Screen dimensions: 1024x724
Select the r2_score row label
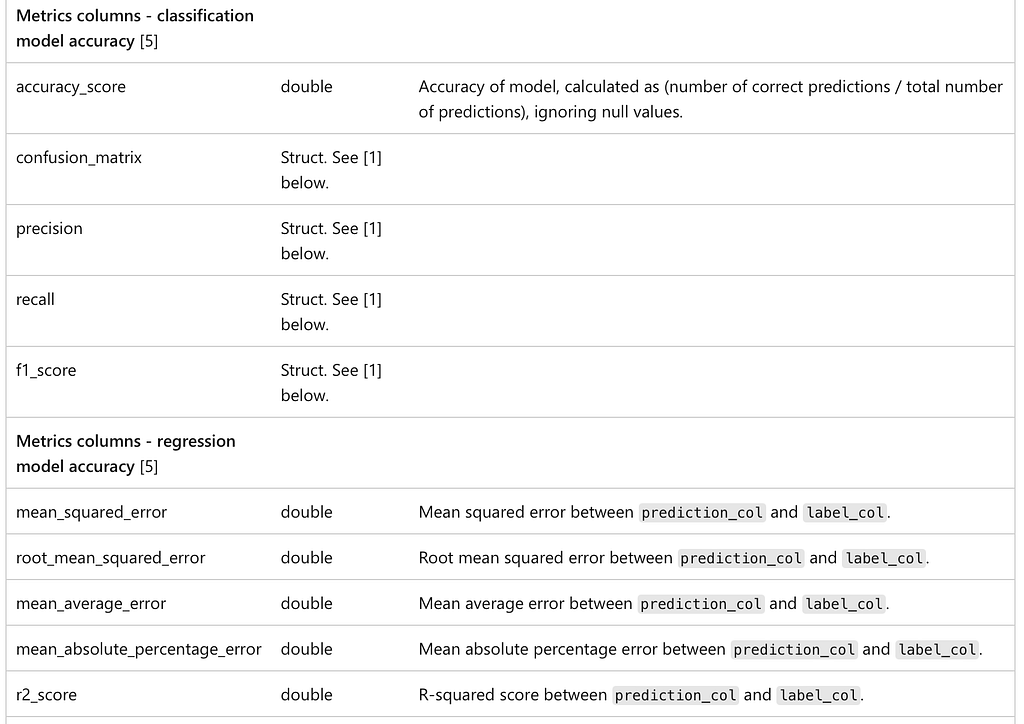(46, 695)
